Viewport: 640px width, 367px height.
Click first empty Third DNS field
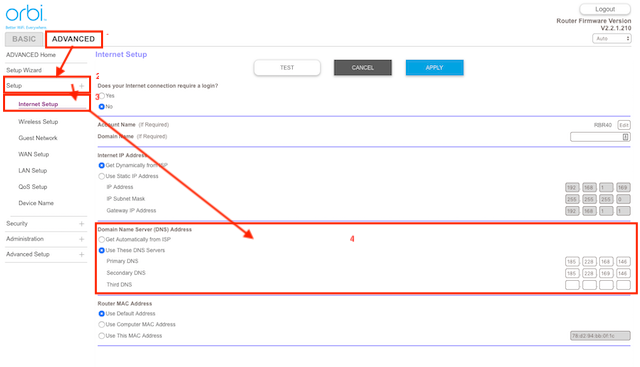pyautogui.click(x=572, y=285)
